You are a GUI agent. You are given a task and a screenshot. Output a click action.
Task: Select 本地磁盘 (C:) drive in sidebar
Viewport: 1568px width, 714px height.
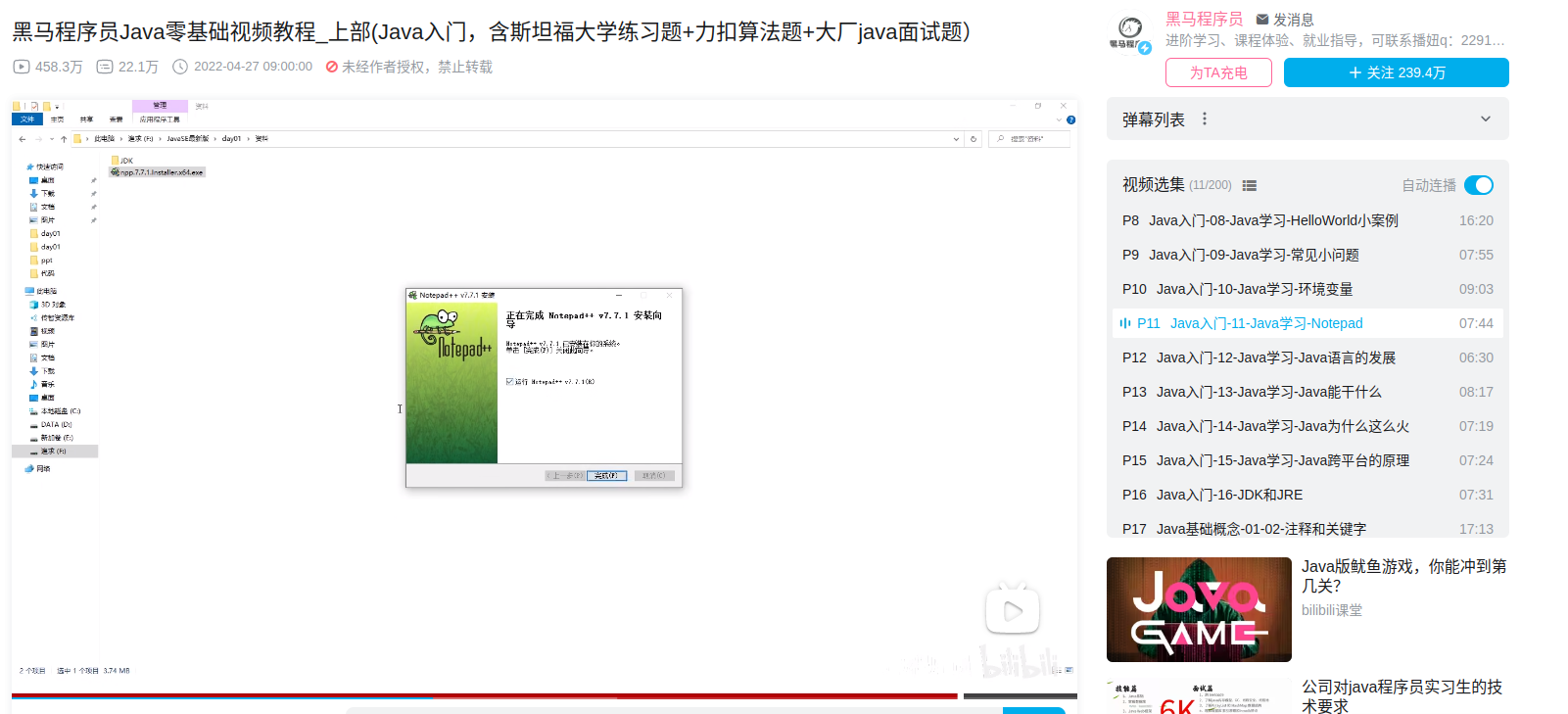pos(56,411)
